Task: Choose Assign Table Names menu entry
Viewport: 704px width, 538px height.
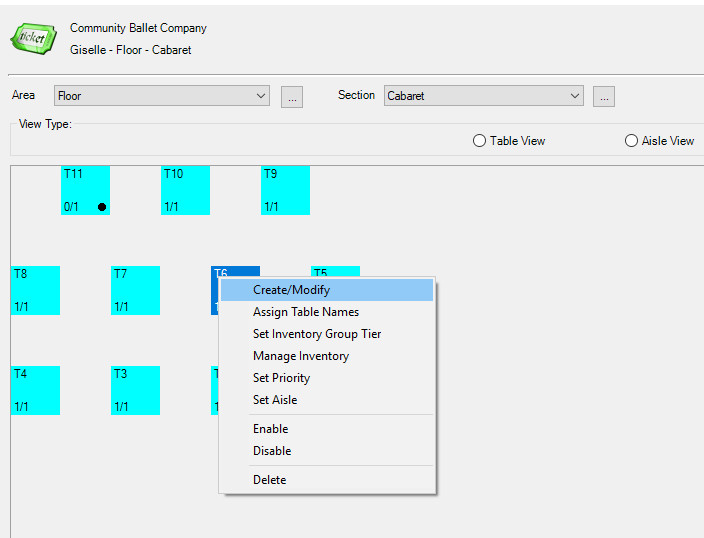Action: click(305, 312)
